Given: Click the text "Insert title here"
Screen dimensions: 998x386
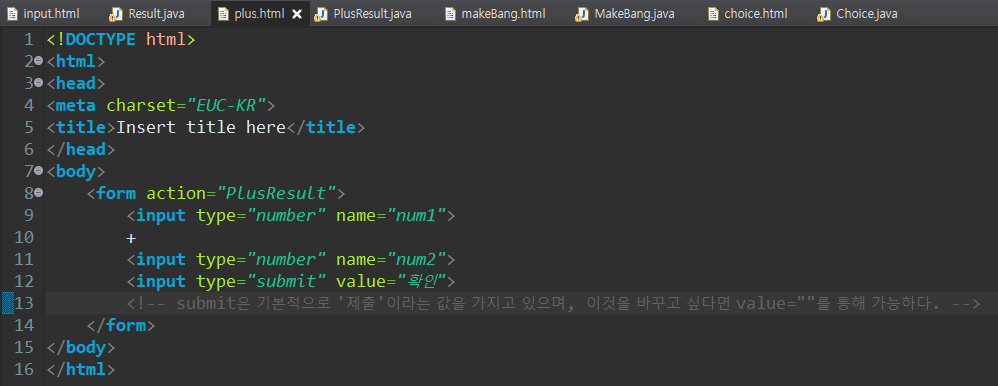Looking at the screenshot, I should (200, 127).
